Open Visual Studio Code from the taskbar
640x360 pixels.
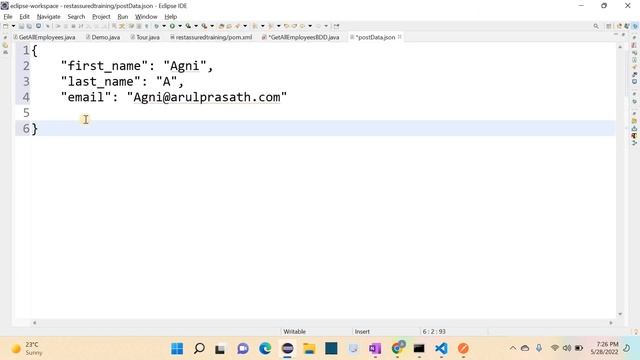(441, 349)
